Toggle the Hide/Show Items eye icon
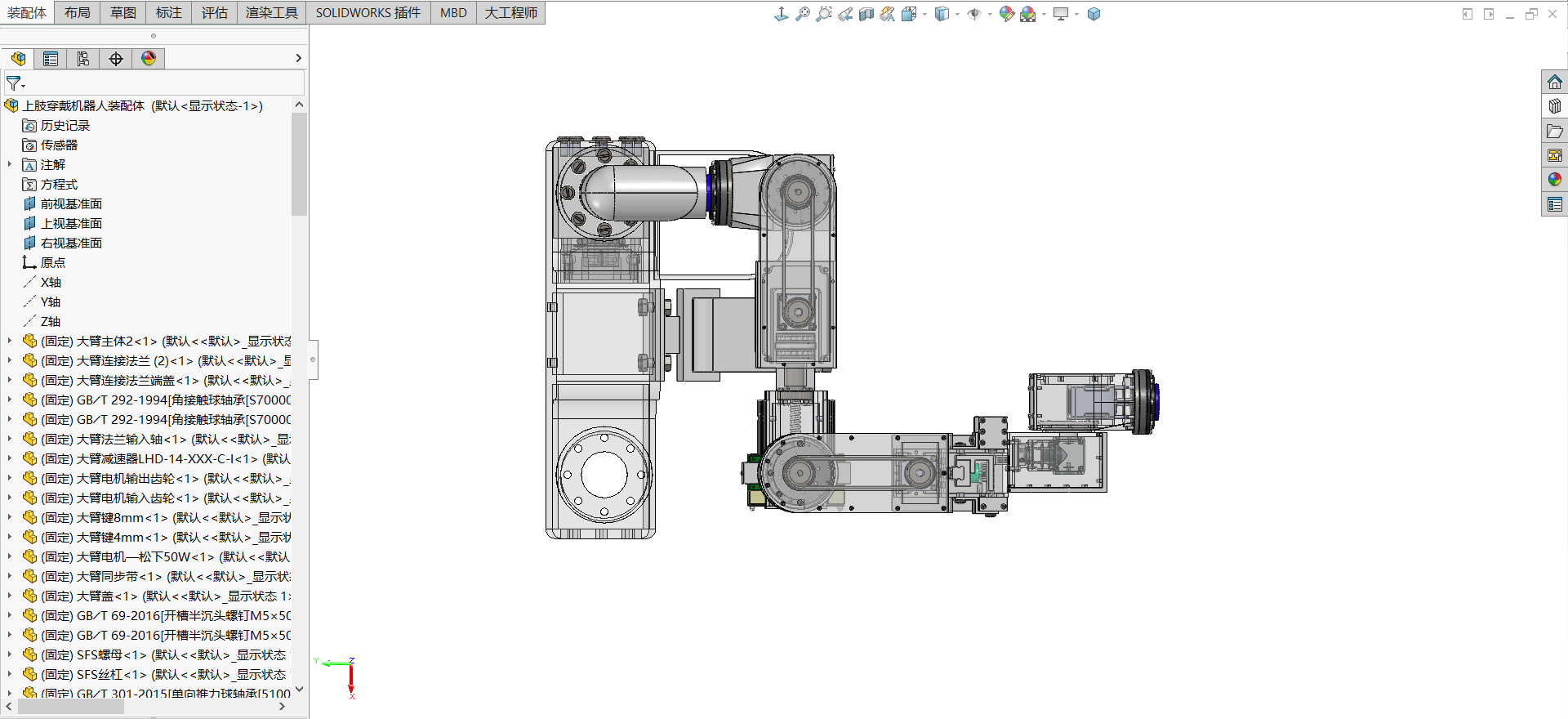Screen dimensions: 1568x719 (x=974, y=14)
